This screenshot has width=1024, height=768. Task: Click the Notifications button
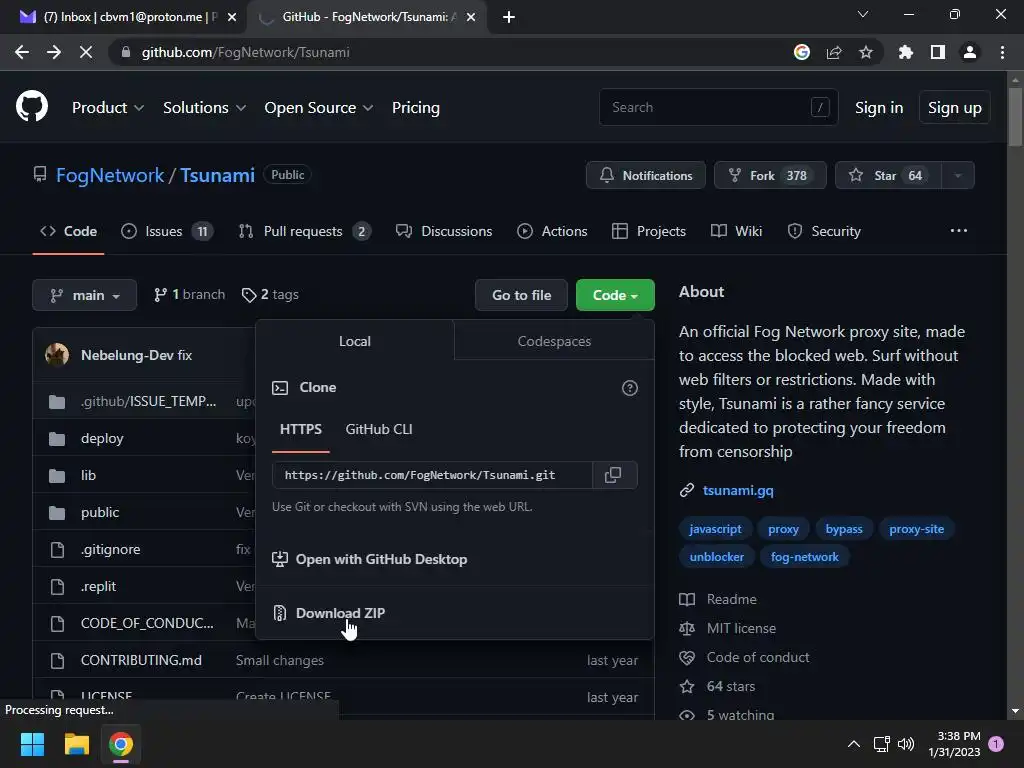(x=646, y=175)
